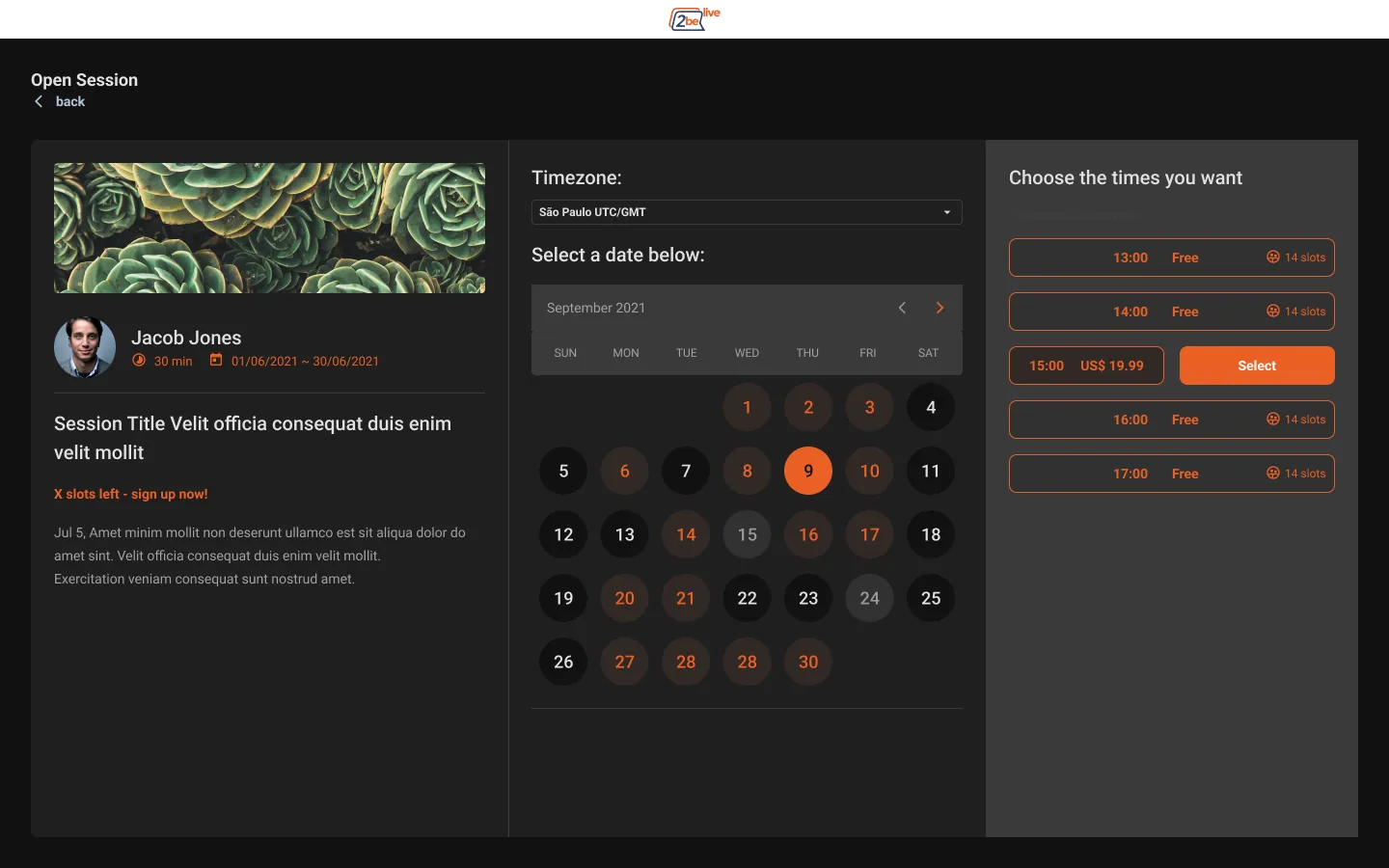Choose the 14:00 Free time slot
Viewport: 1389px width, 868px height.
(x=1172, y=312)
